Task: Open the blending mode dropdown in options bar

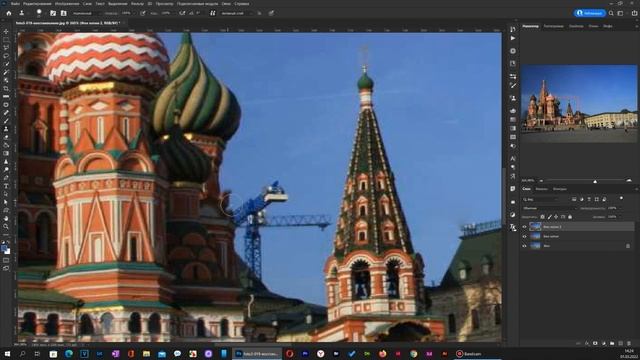Action: 86,13
